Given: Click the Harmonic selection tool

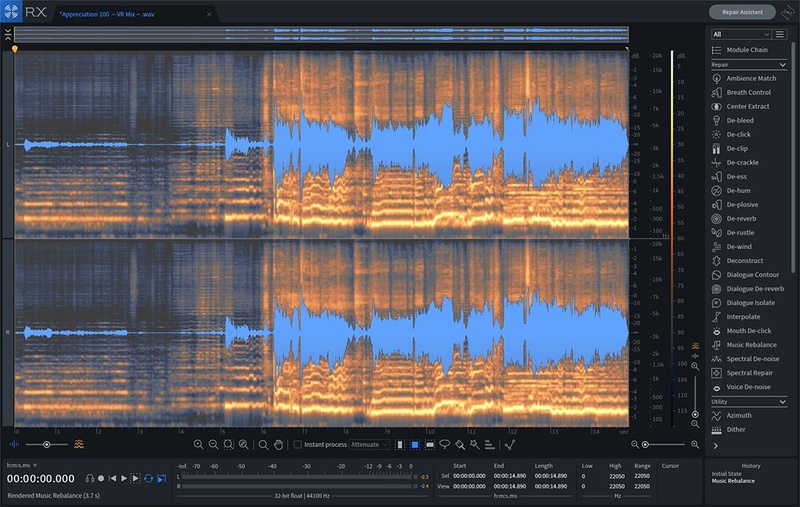Looking at the screenshot, I should (489, 444).
